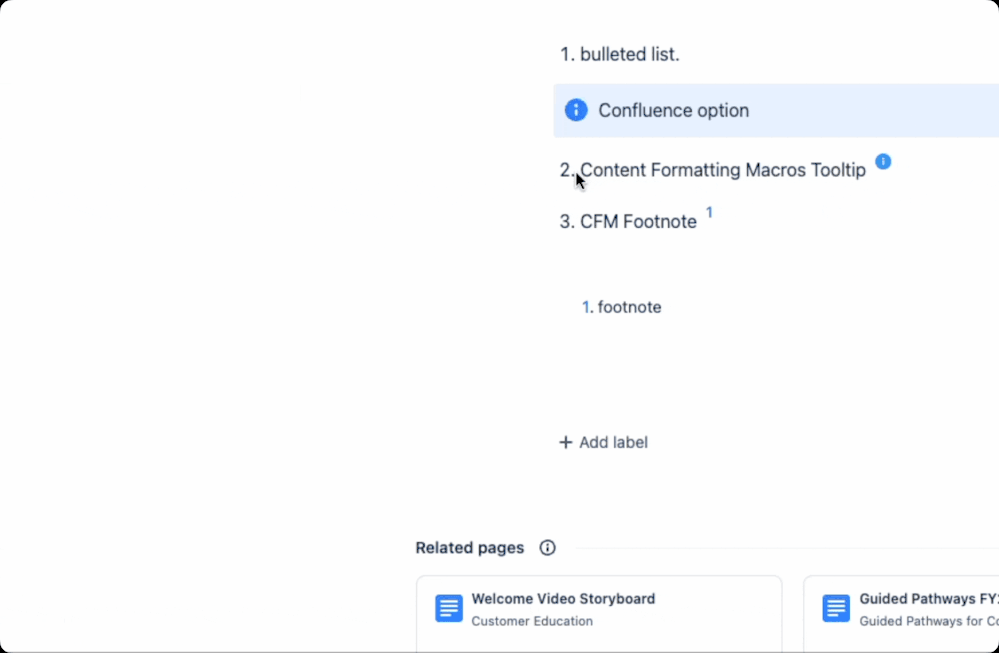Click the small tooltip info icon after Macros Tooltip

[882, 162]
